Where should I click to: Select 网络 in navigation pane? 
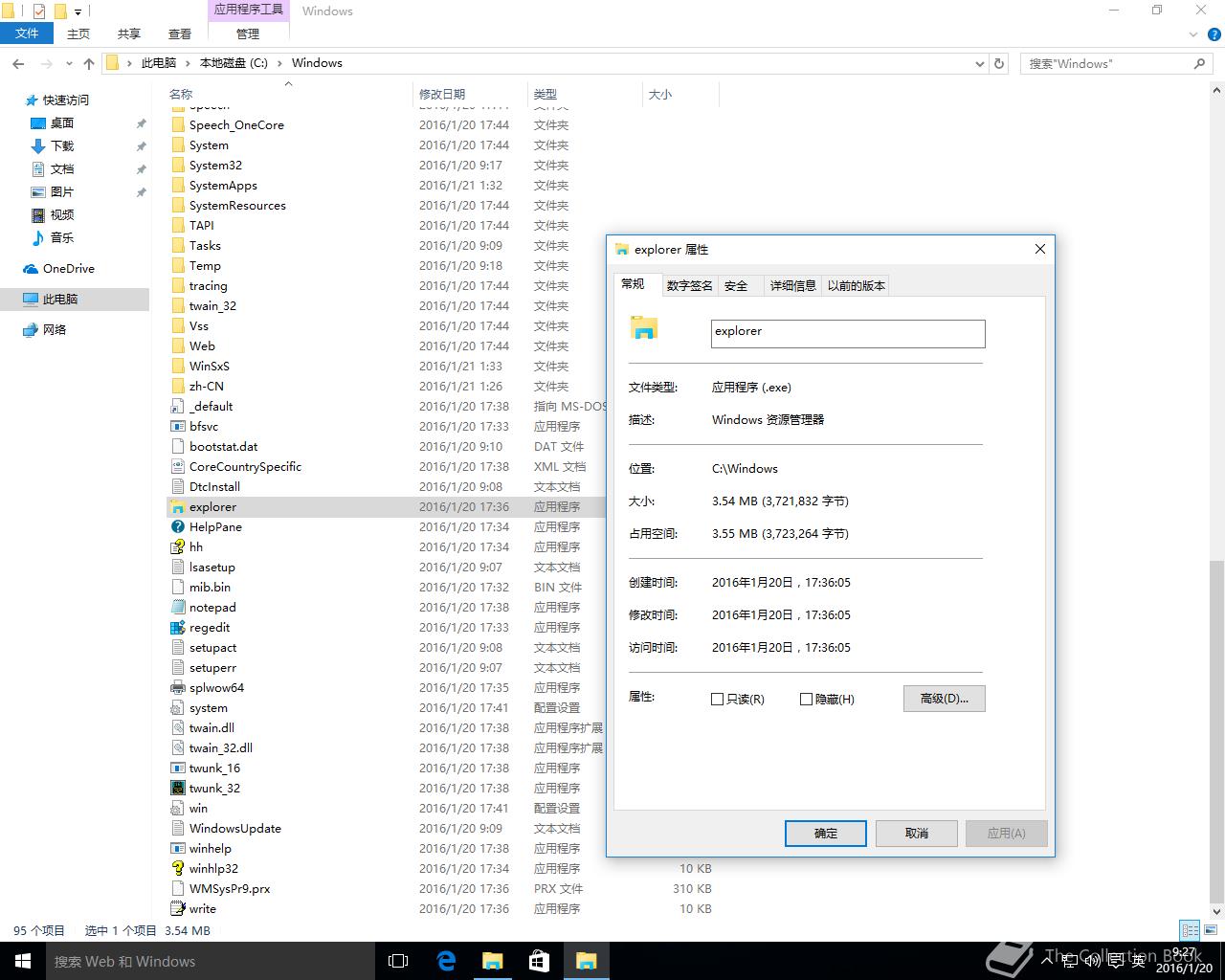click(x=55, y=329)
